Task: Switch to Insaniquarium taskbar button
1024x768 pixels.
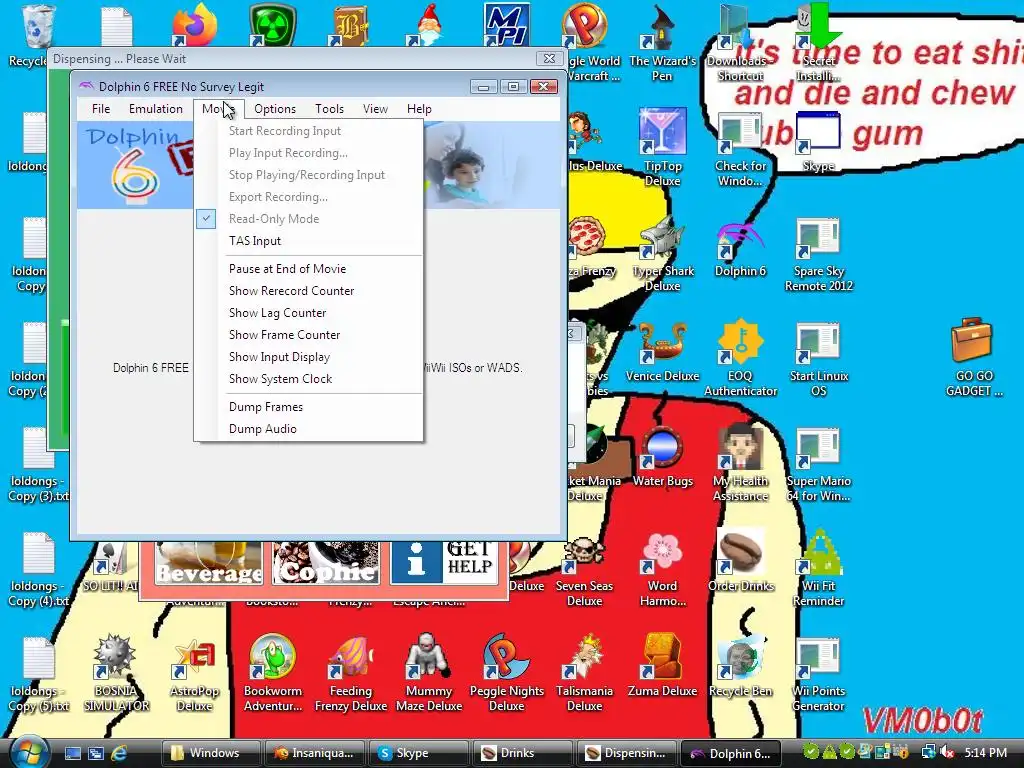Action: [x=315, y=753]
